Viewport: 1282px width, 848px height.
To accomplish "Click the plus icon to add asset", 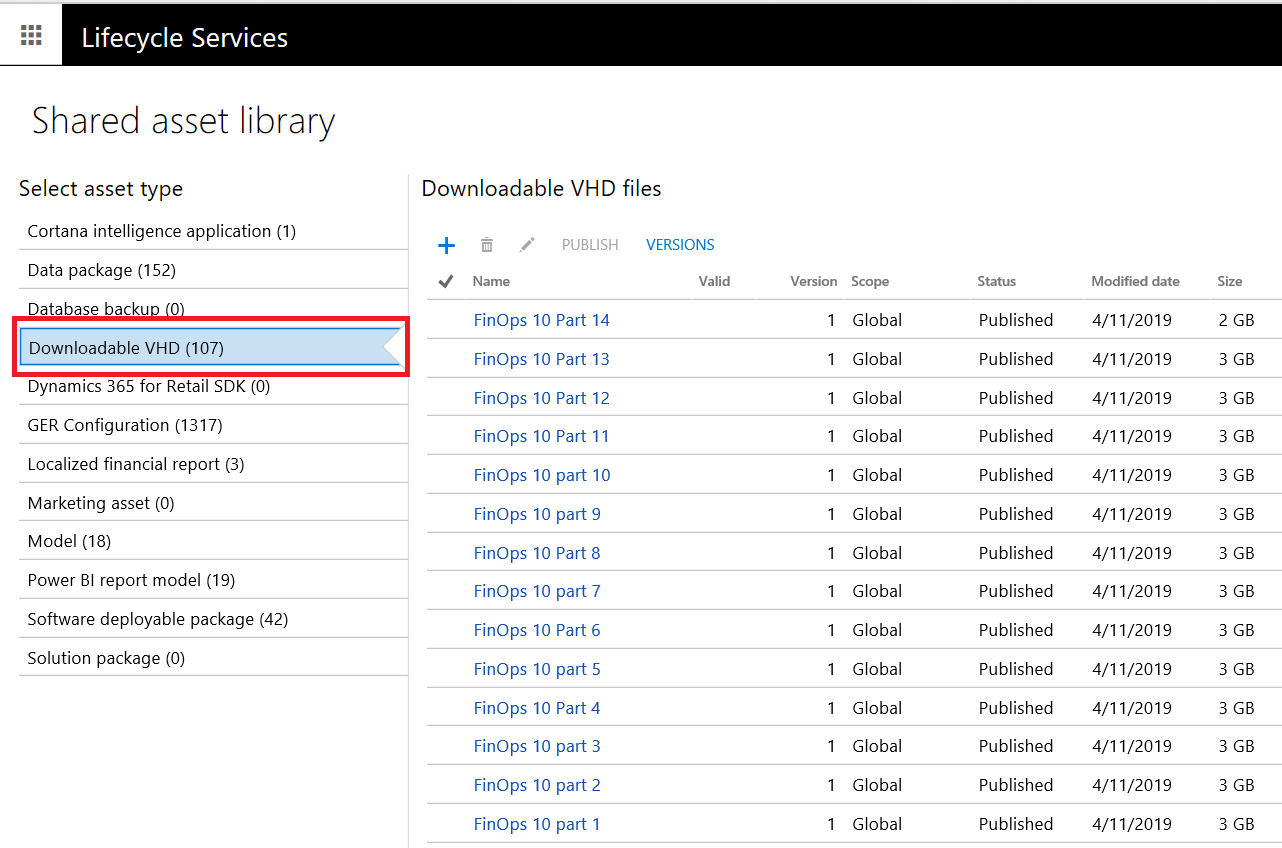I will 447,245.
